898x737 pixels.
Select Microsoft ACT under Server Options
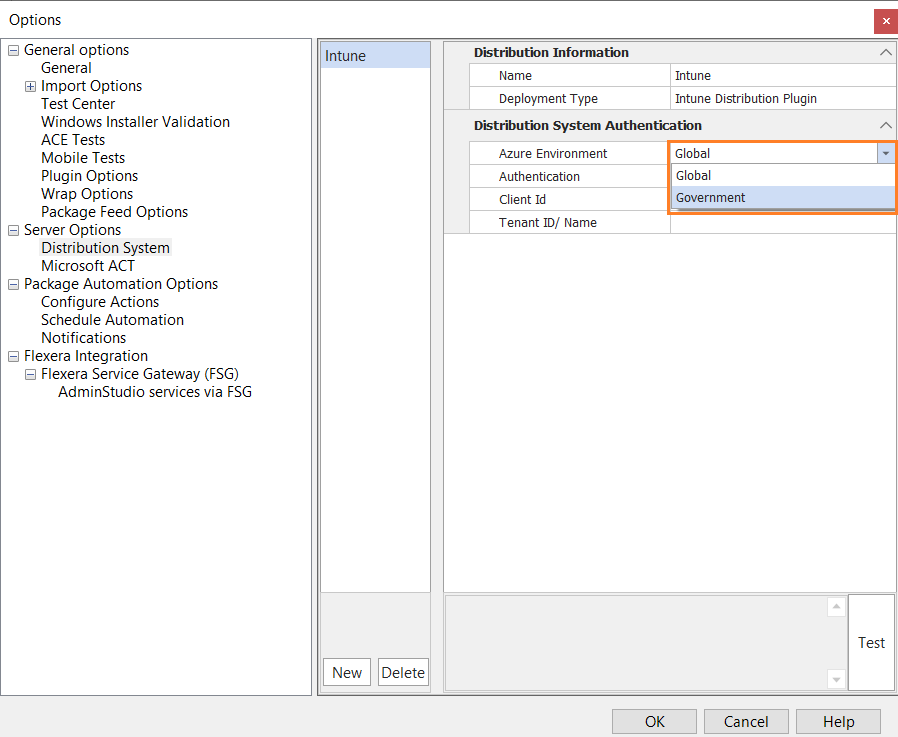click(x=88, y=266)
